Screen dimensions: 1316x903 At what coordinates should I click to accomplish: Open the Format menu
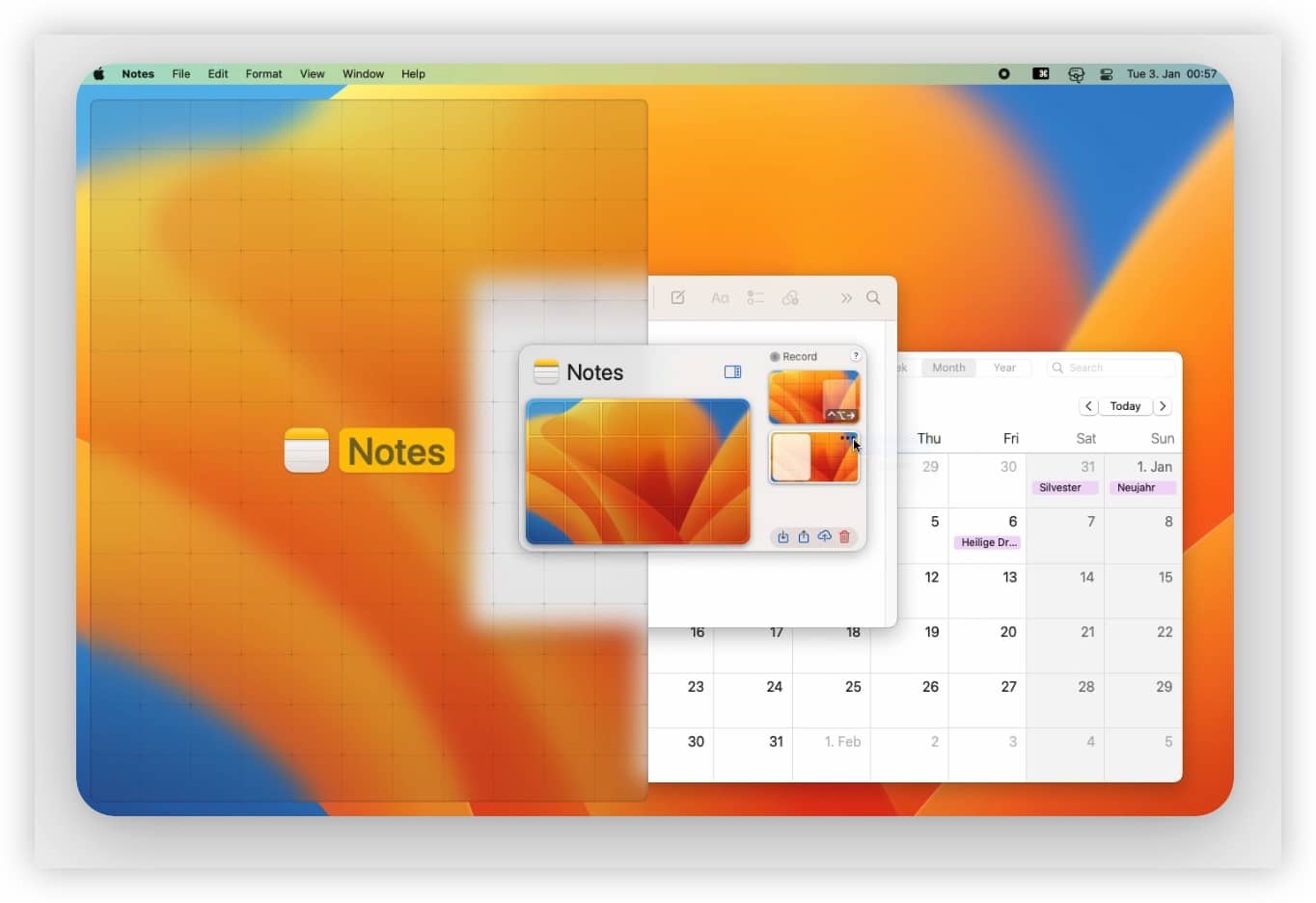263,73
